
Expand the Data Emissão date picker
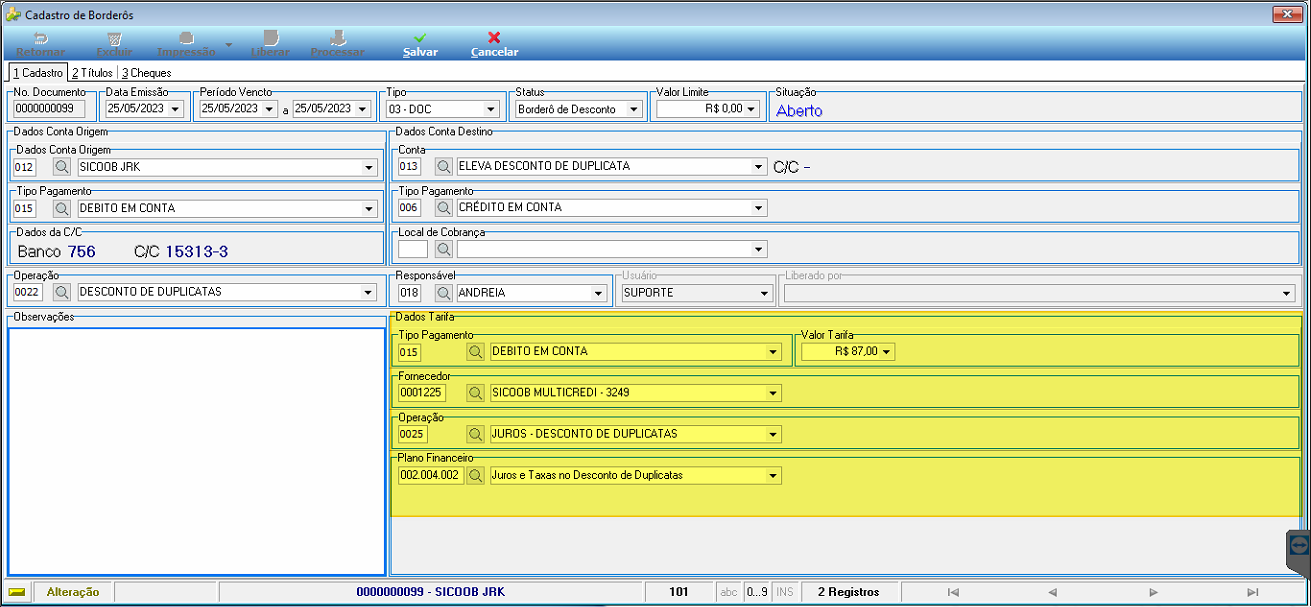176,109
